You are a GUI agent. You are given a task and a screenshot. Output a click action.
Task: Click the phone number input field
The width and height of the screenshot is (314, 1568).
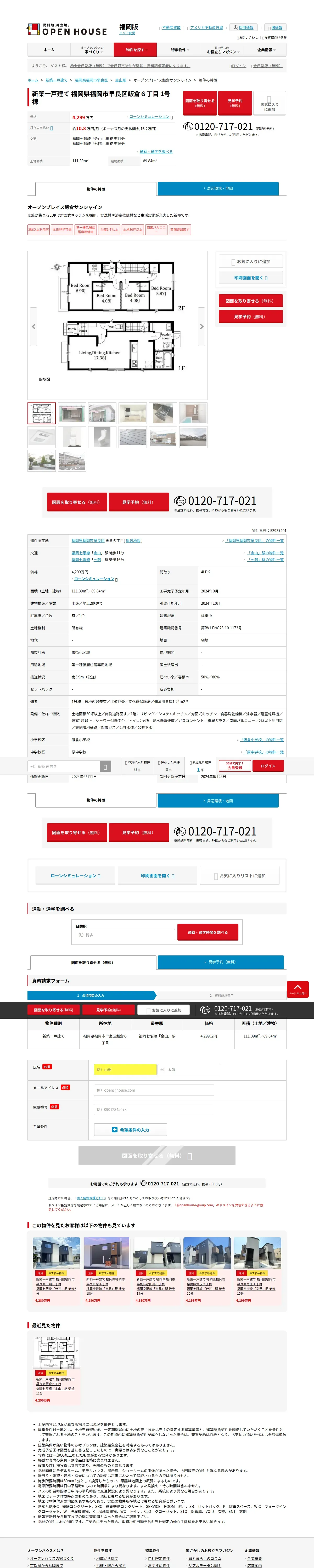(x=154, y=1110)
